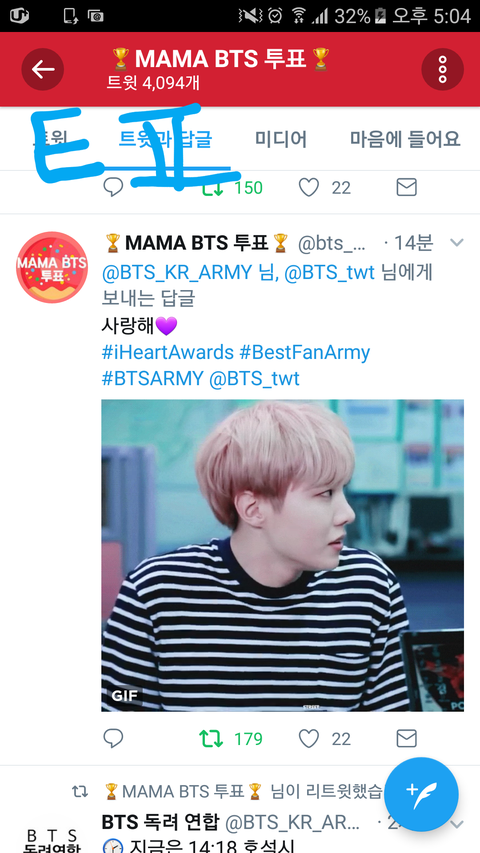Open the three-dot overflow menu
Image resolution: width=480 pixels, height=853 pixels.
(442, 69)
